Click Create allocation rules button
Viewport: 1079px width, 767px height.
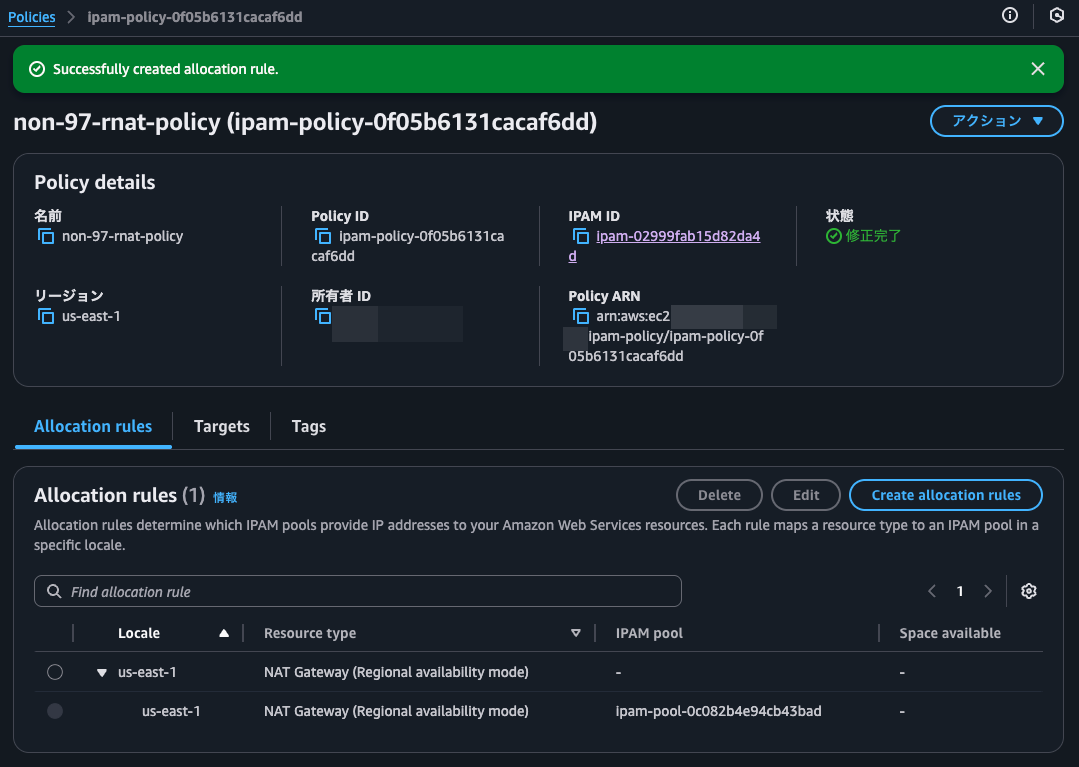point(945,495)
